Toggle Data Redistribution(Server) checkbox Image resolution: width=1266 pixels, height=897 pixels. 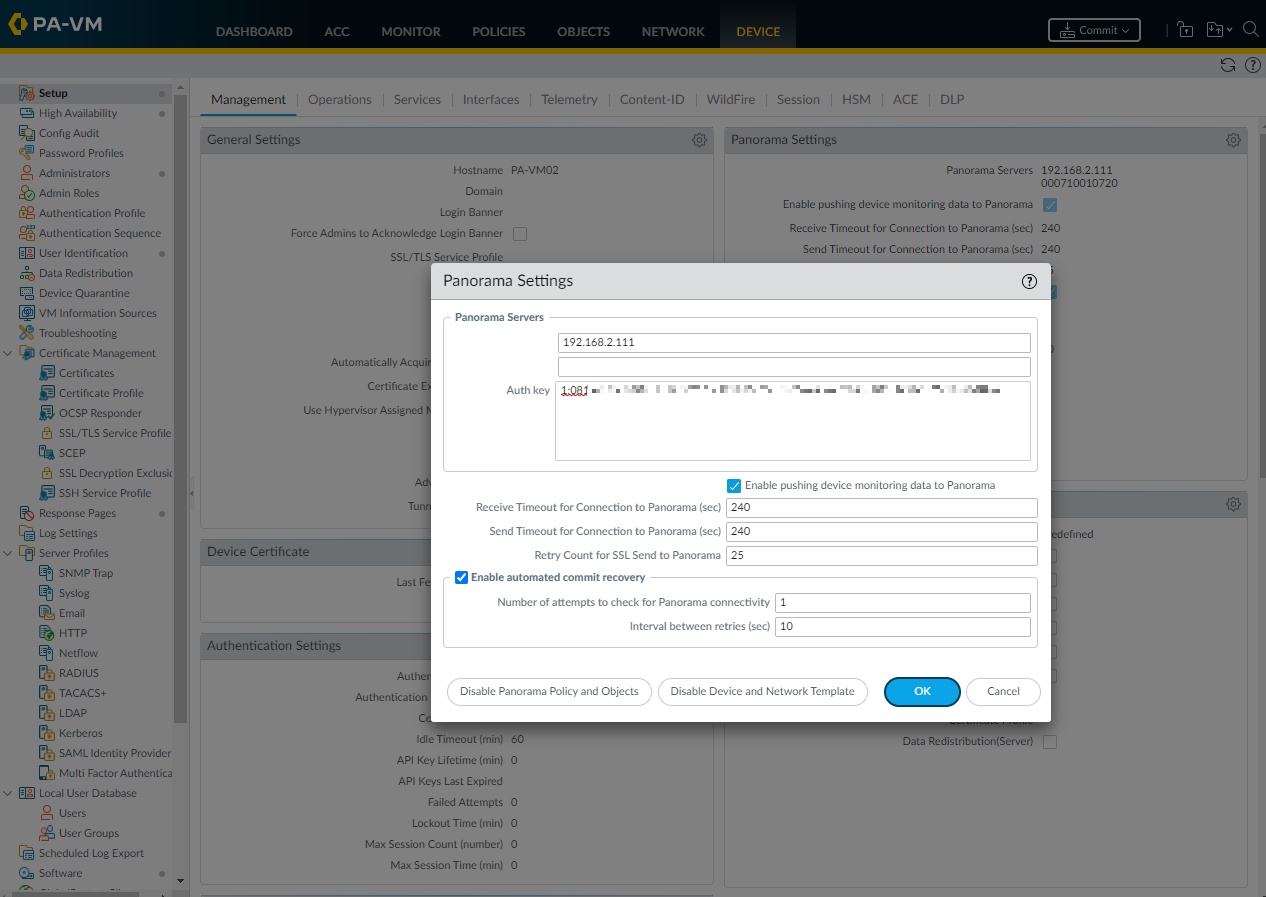(1050, 742)
